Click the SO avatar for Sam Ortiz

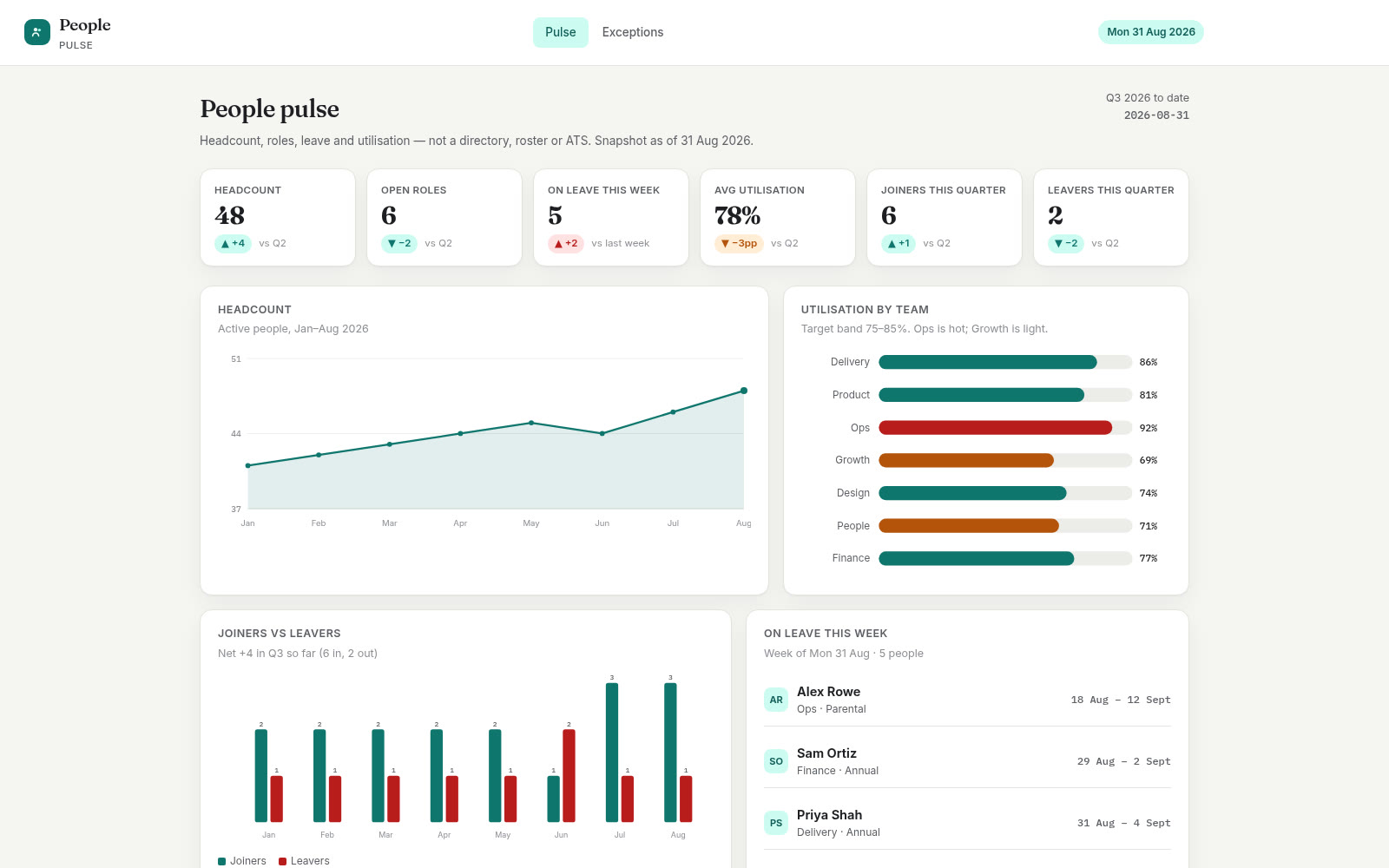(x=776, y=761)
